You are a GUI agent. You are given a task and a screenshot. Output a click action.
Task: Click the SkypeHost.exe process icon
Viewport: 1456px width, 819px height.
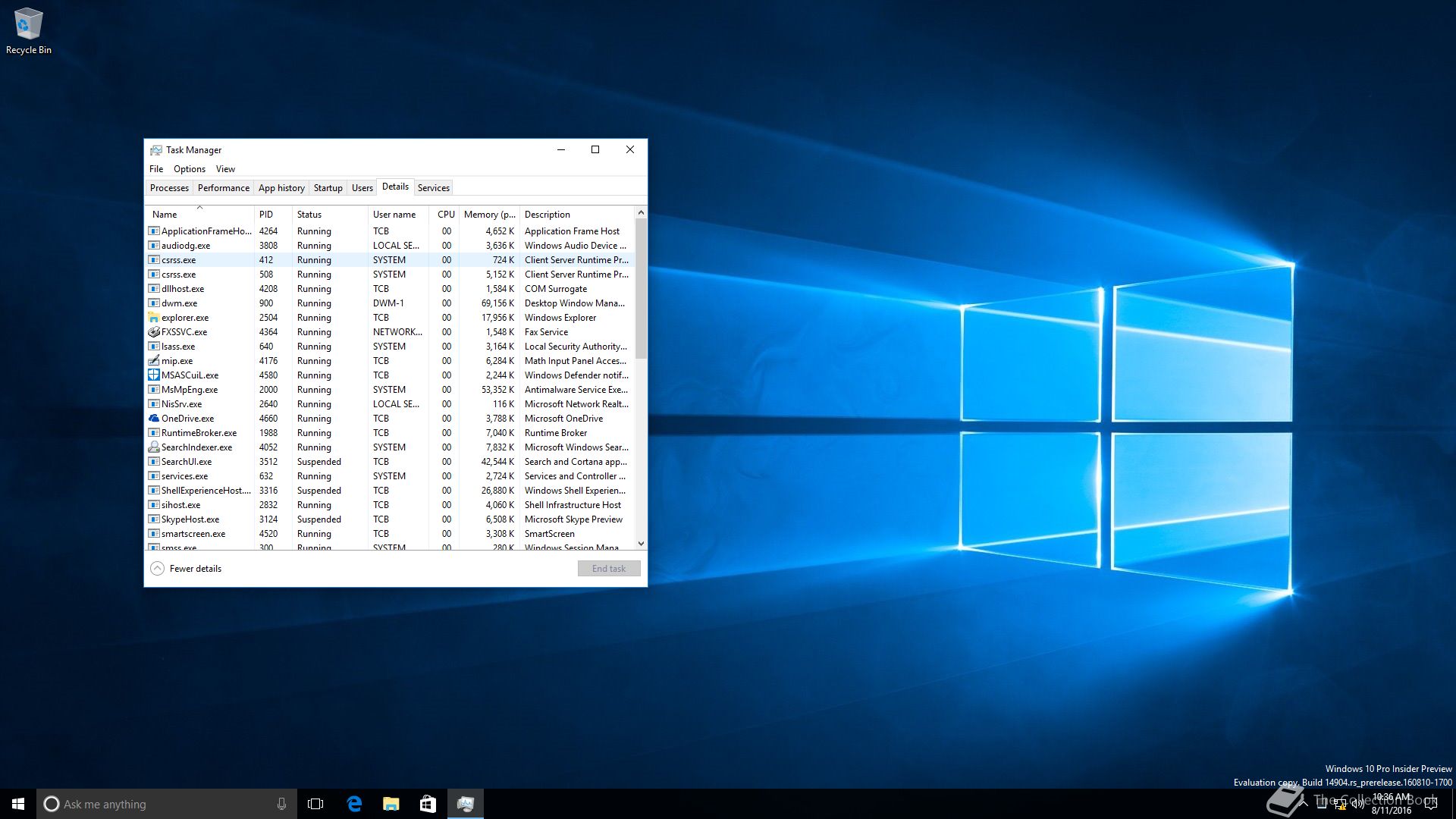153,519
